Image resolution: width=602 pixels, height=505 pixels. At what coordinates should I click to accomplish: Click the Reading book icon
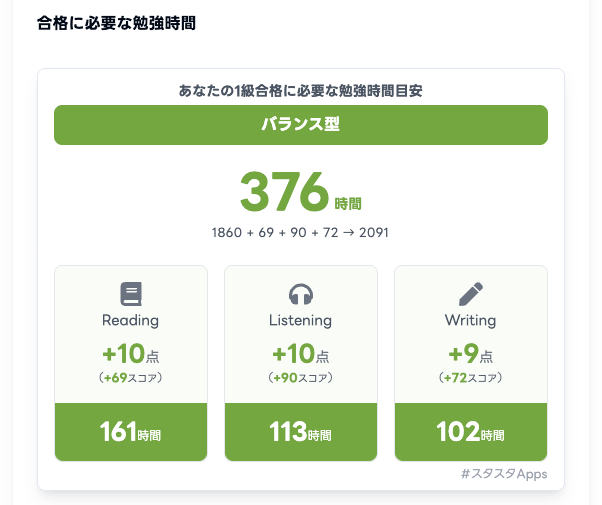[131, 294]
